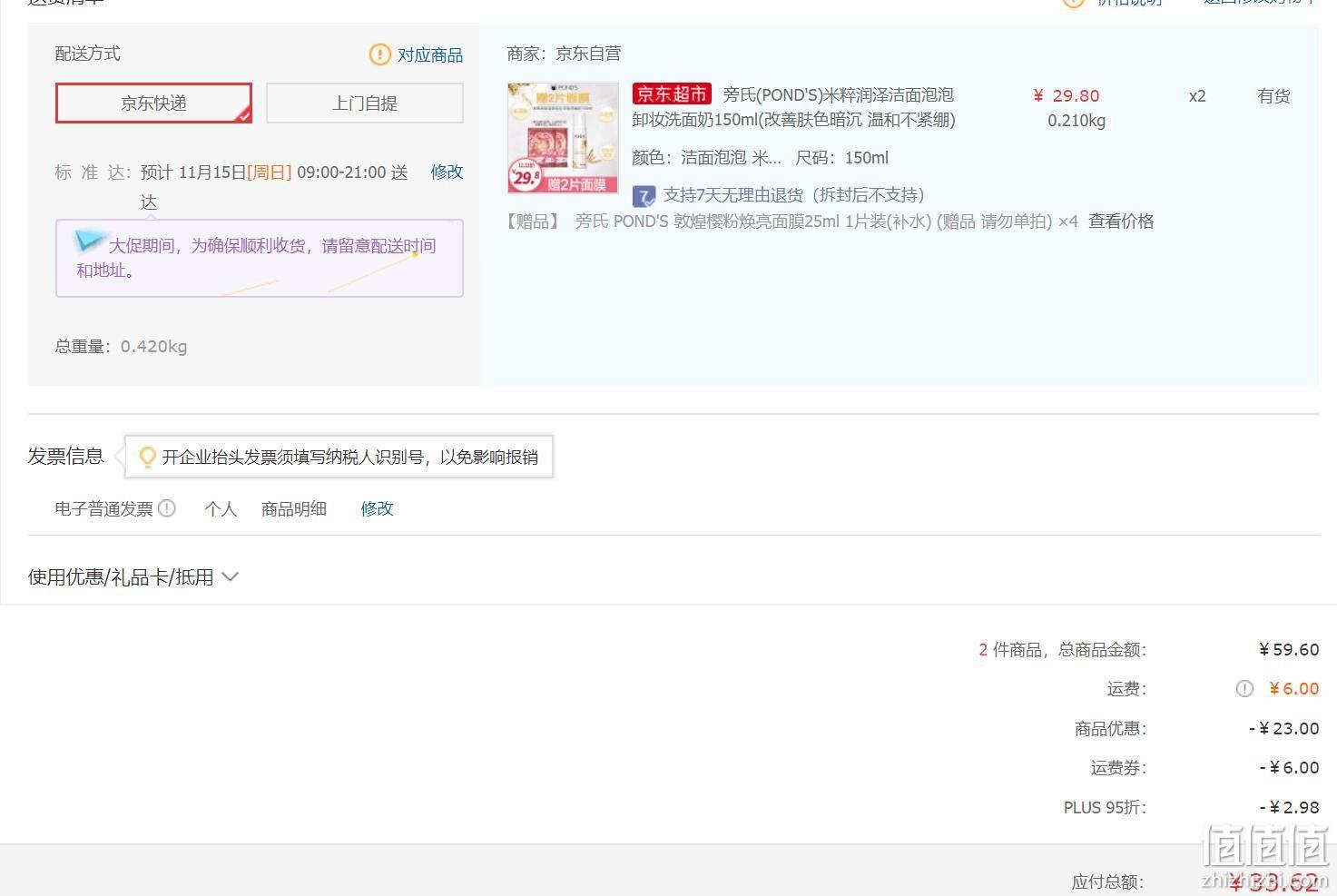Click the 尺码: 150ml specification

pos(841,157)
